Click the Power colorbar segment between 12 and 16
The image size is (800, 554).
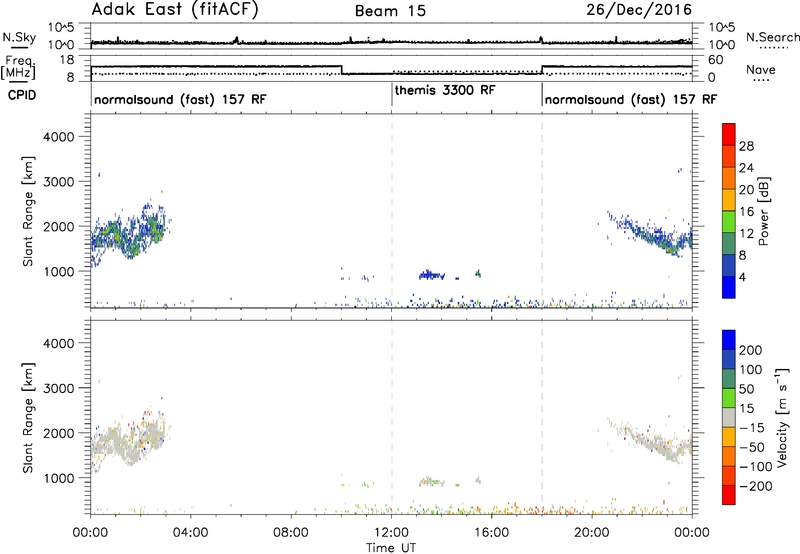[x=729, y=222]
